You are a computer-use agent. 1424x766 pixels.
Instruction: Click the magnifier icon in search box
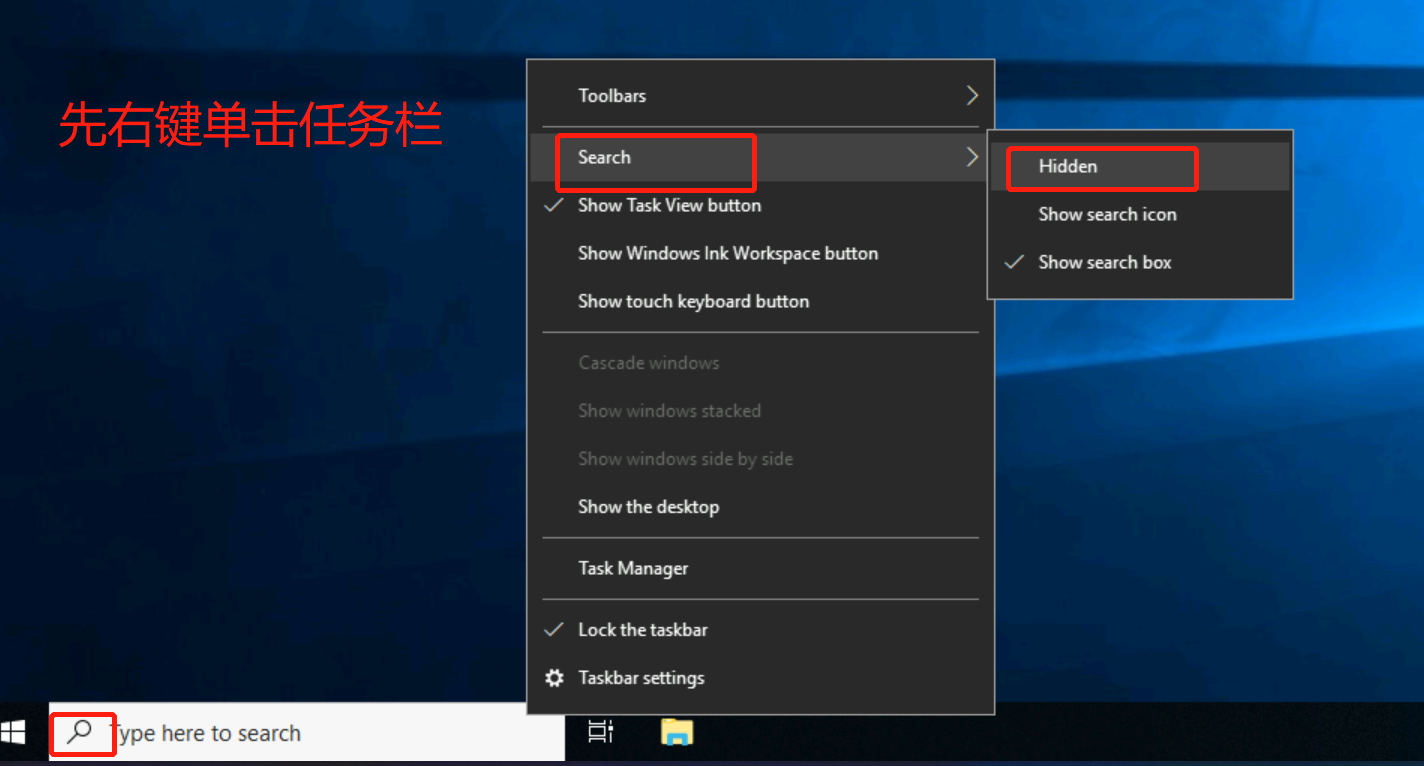[79, 732]
